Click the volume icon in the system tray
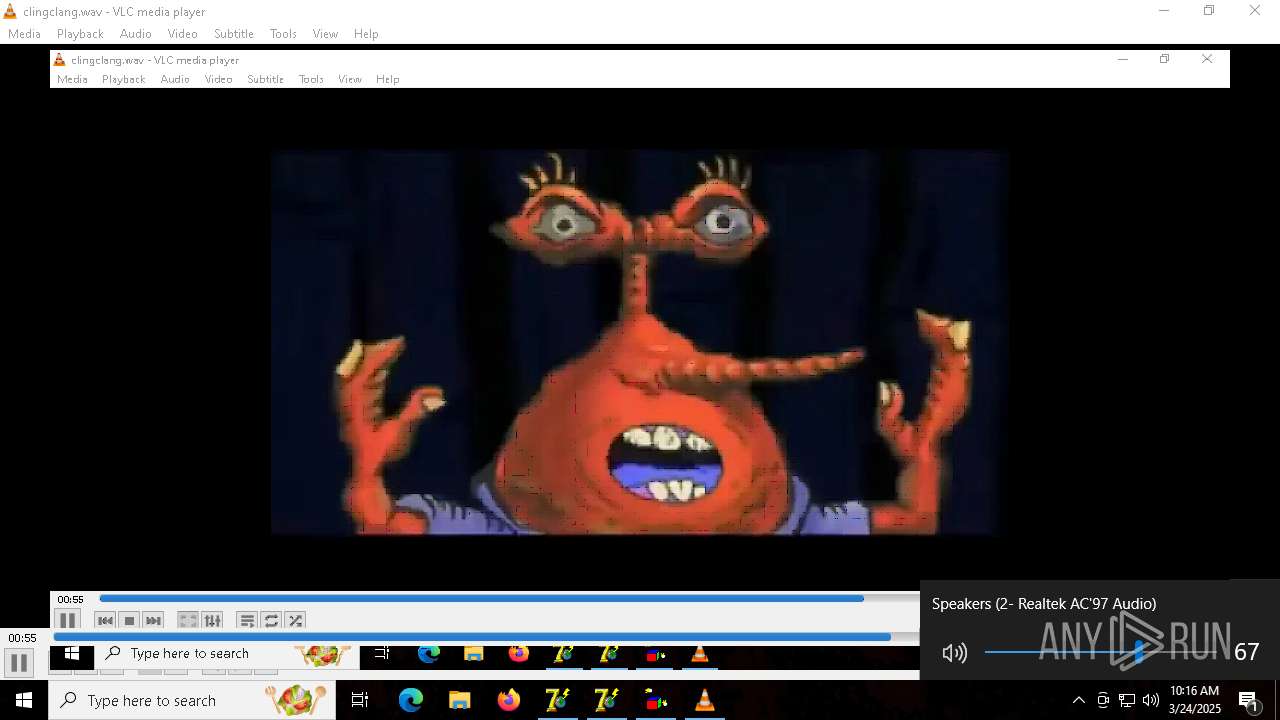1280x720 pixels. point(1151,700)
